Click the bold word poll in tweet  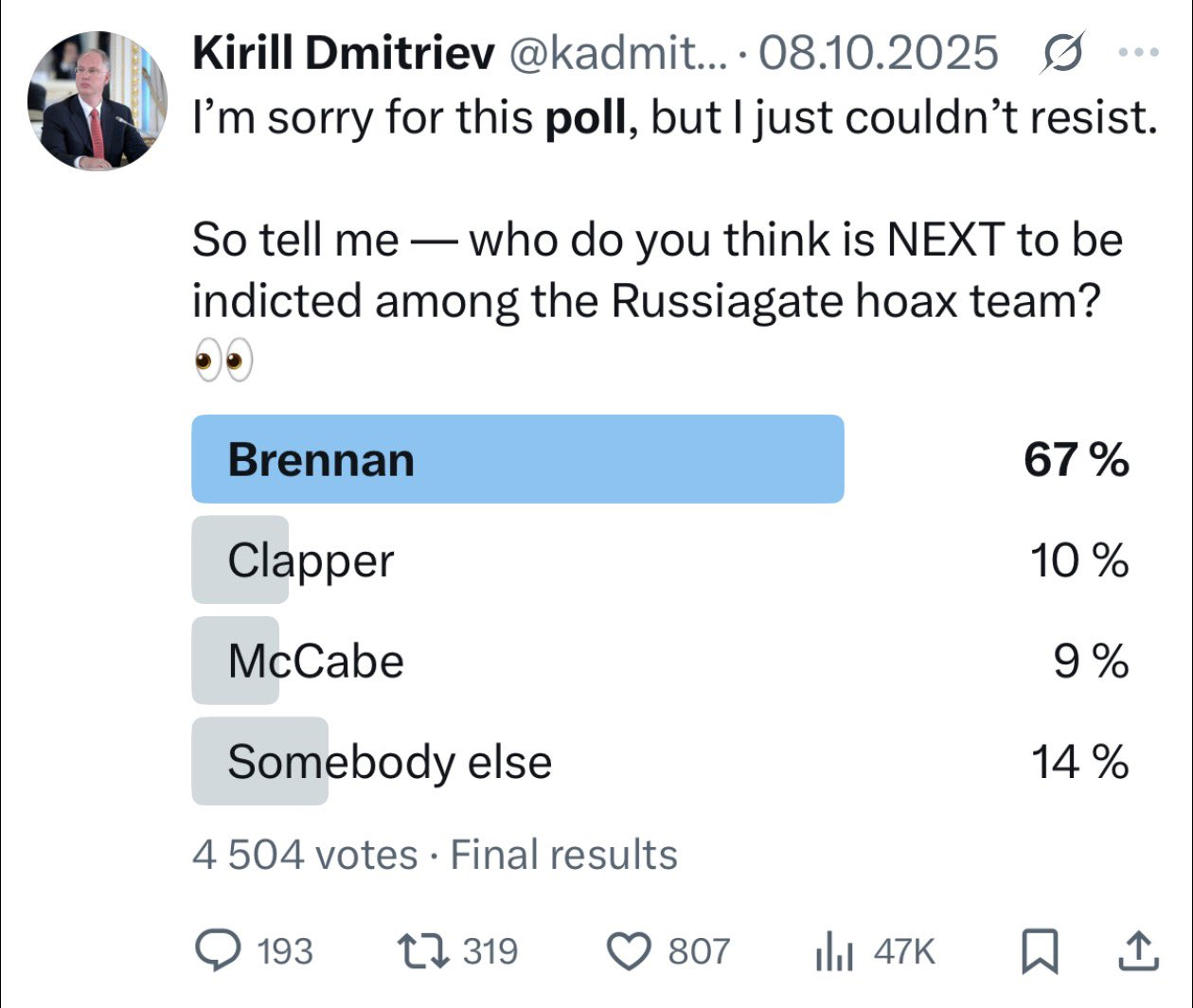(x=585, y=118)
